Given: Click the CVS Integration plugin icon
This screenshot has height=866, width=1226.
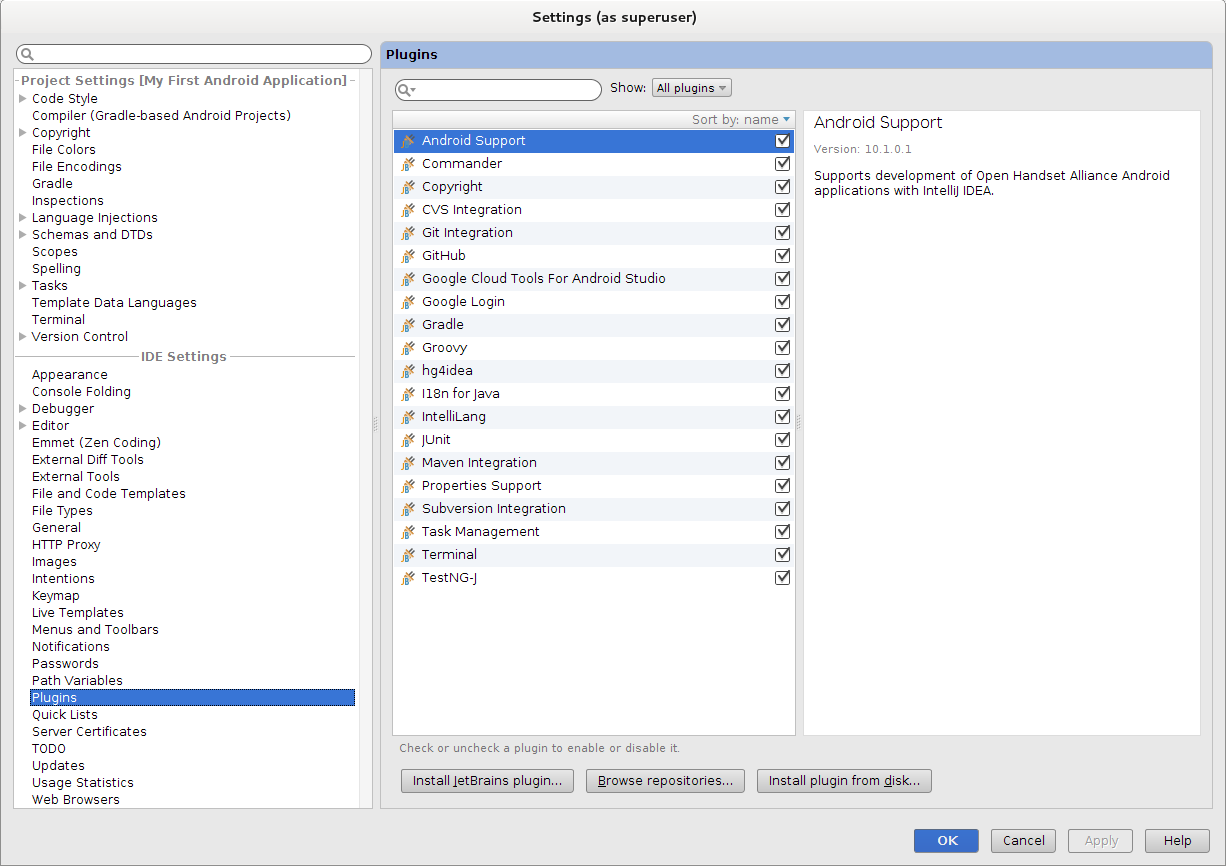Looking at the screenshot, I should (408, 210).
